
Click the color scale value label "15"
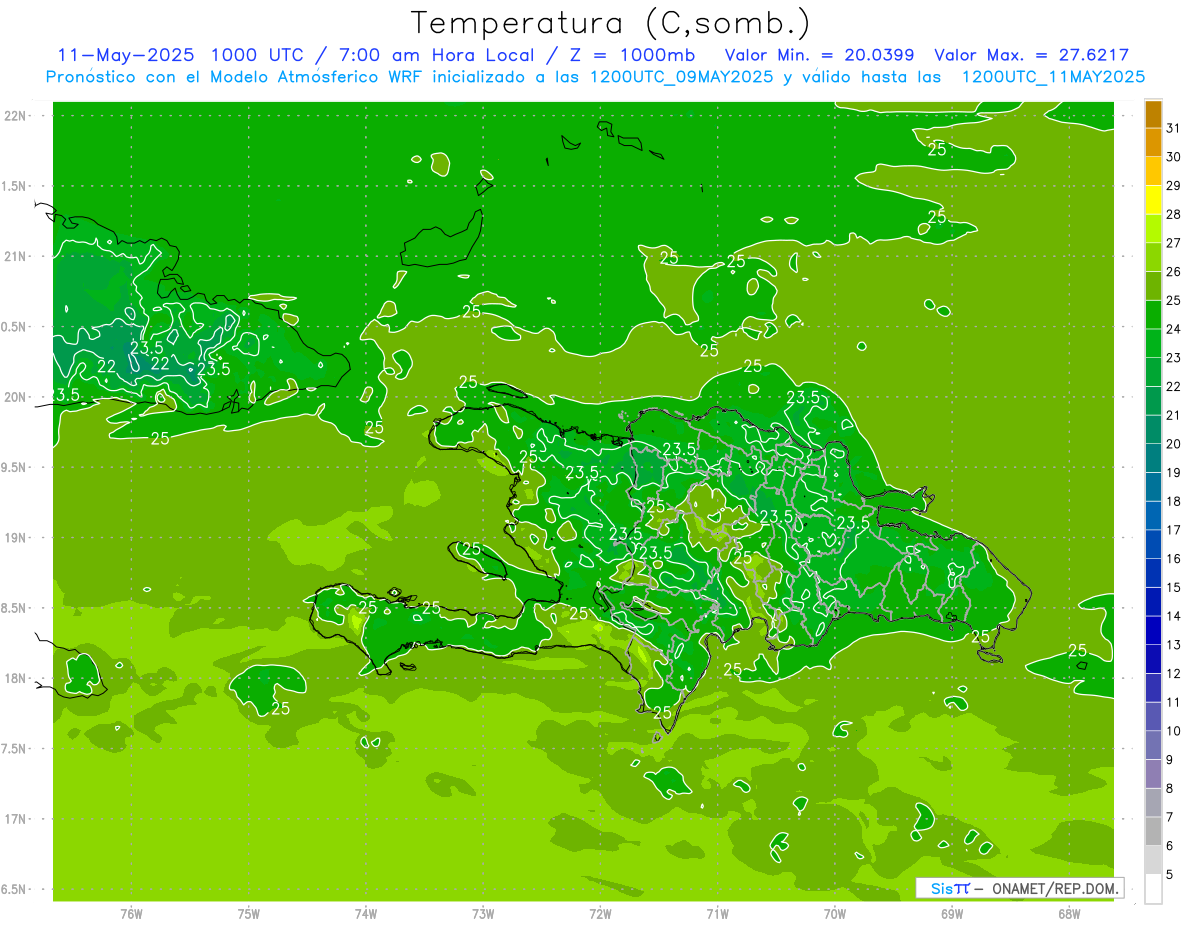(x=1174, y=587)
